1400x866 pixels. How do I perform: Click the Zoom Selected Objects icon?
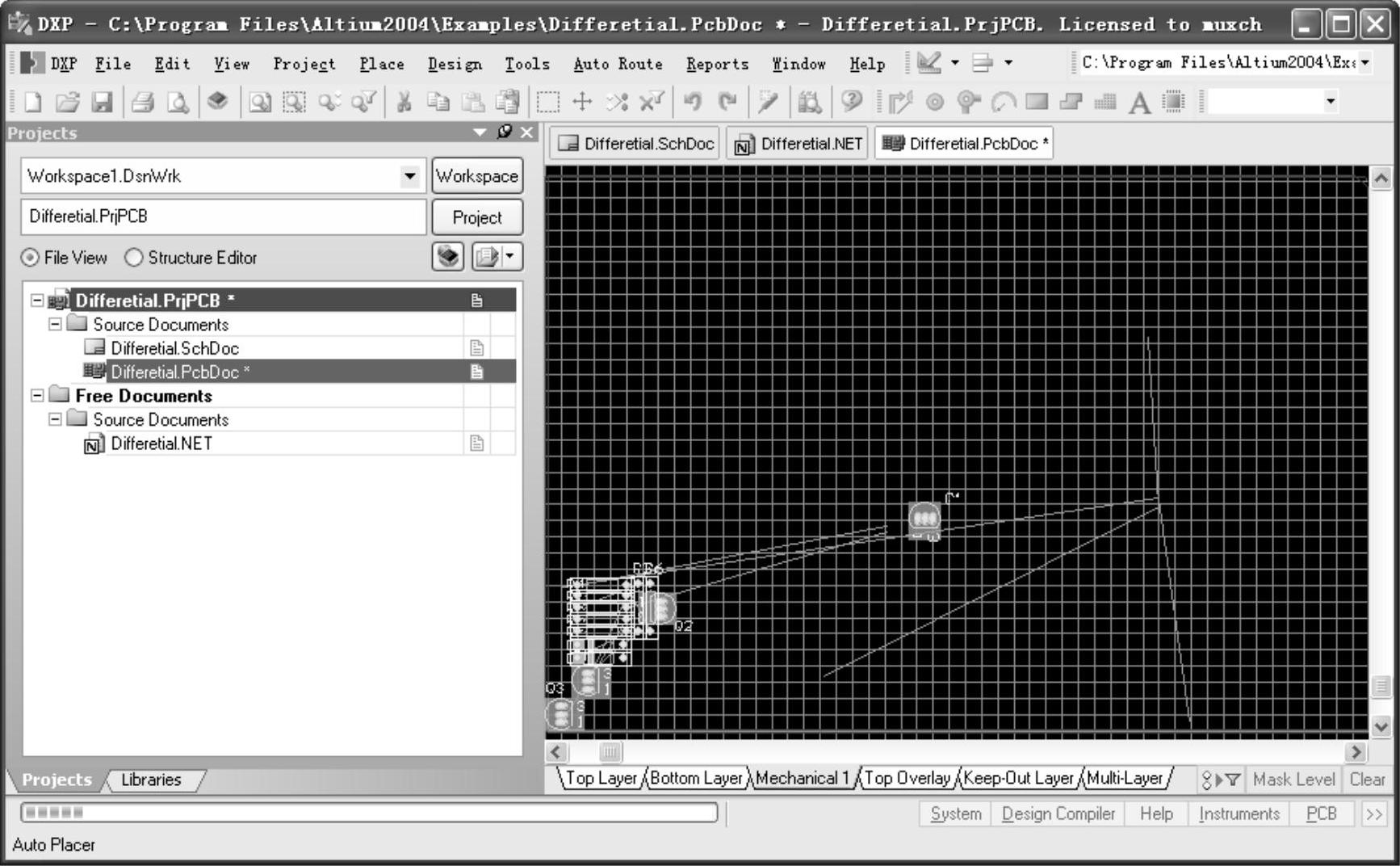pos(329,102)
